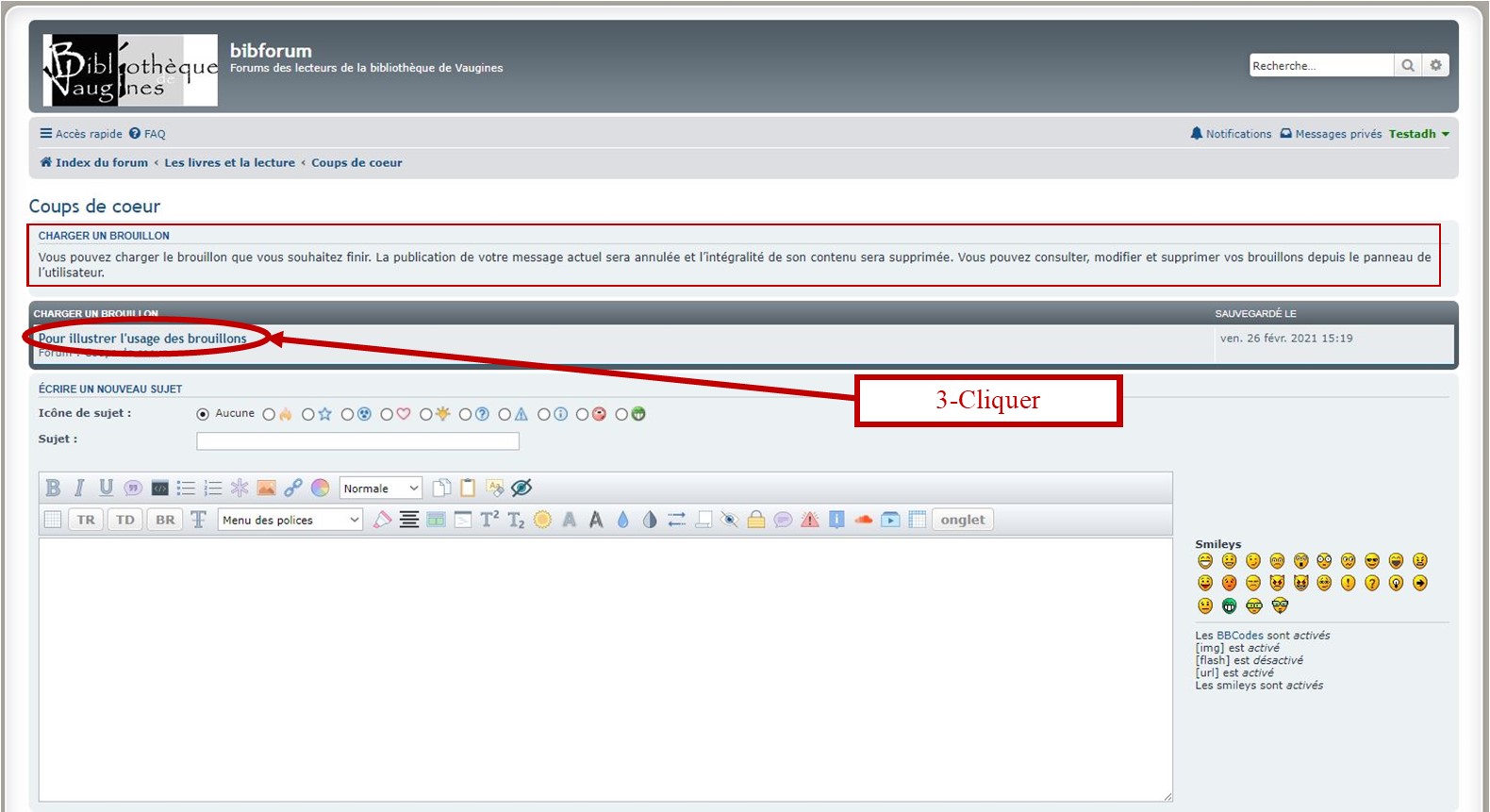Open the font color picker wheel
This screenshot has width=1490, height=812.
[x=321, y=488]
